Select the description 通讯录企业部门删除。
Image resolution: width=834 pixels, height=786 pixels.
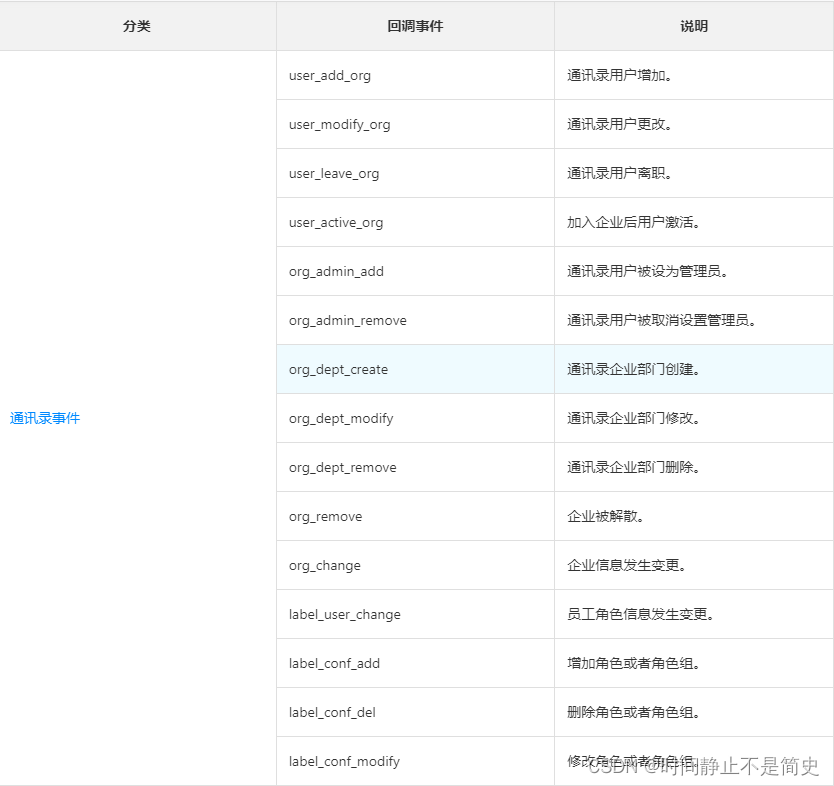pos(634,467)
